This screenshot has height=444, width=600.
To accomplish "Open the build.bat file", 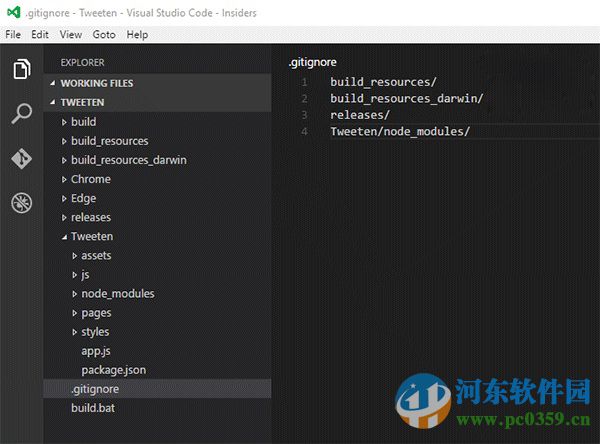I will (x=93, y=408).
